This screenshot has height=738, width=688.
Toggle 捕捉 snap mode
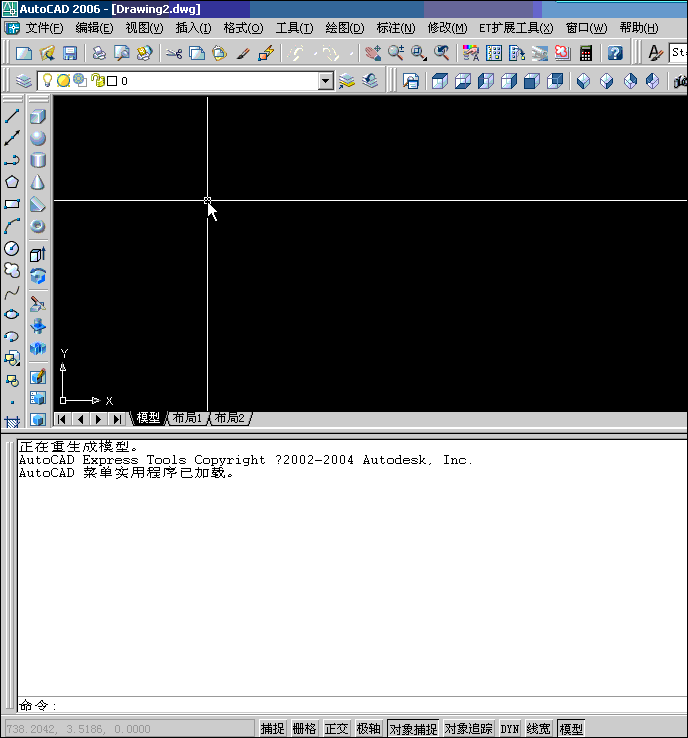click(272, 729)
